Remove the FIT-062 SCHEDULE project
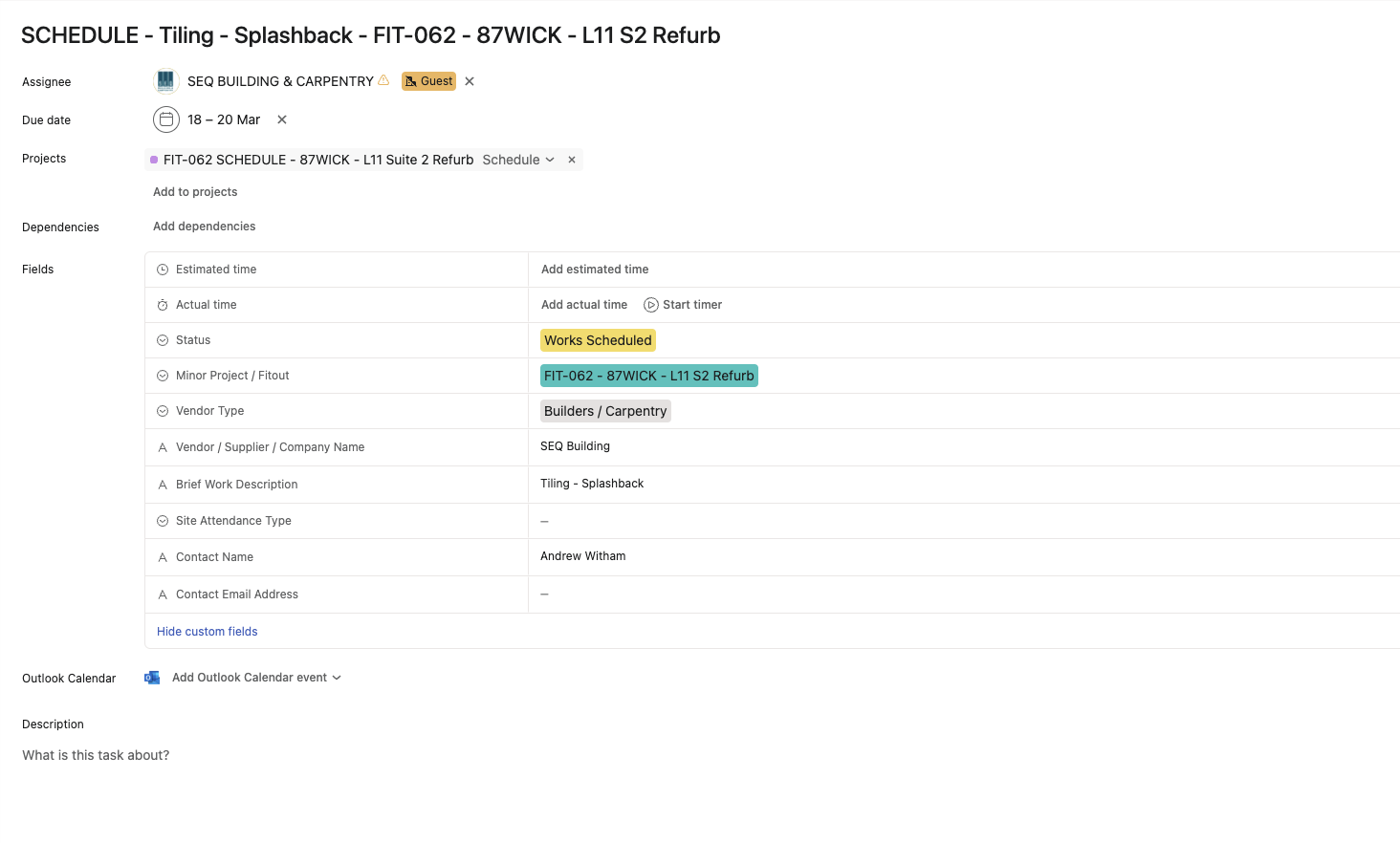Viewport: 1400px width, 843px height. tap(572, 160)
